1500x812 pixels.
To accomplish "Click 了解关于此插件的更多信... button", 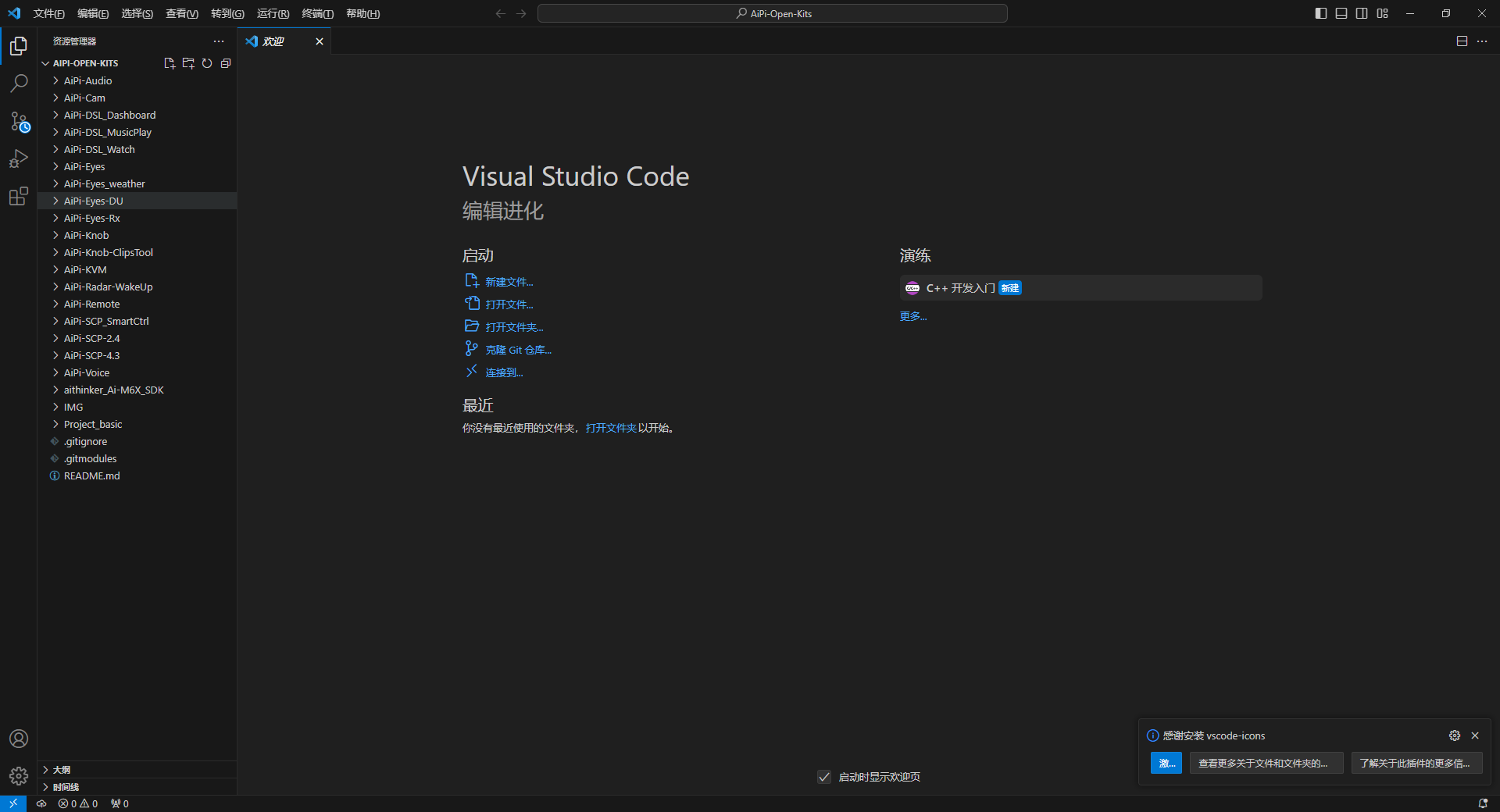I will pos(1416,763).
